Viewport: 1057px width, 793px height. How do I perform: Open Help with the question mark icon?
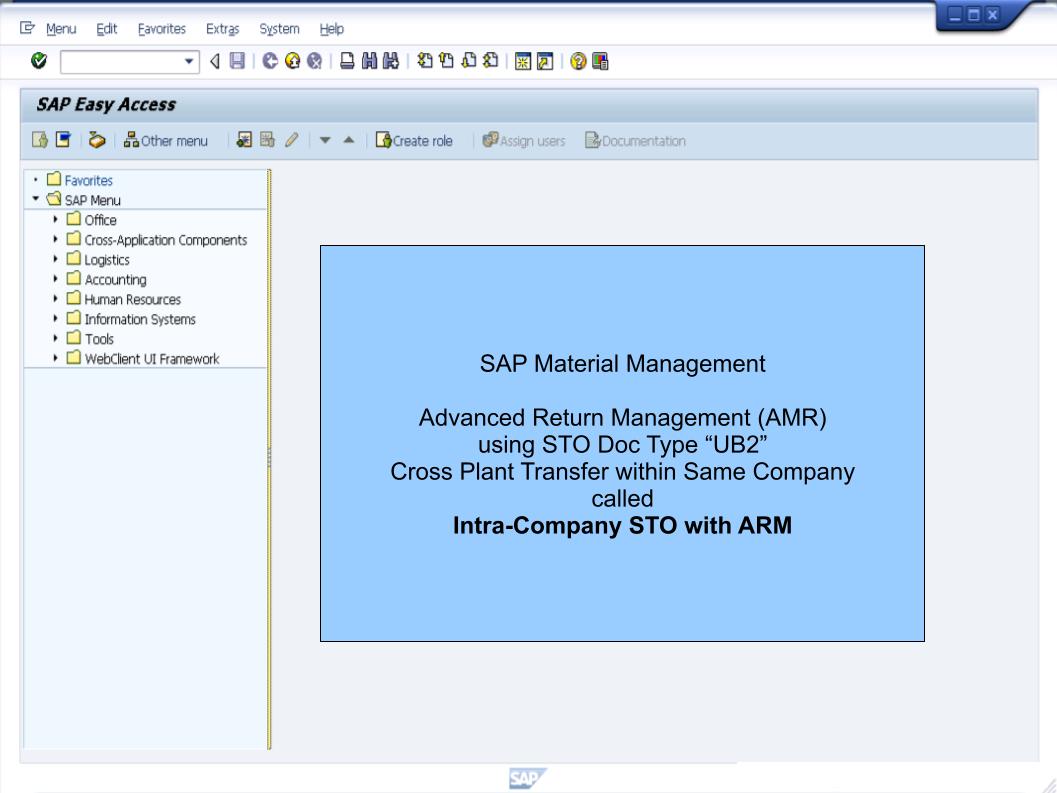578,61
